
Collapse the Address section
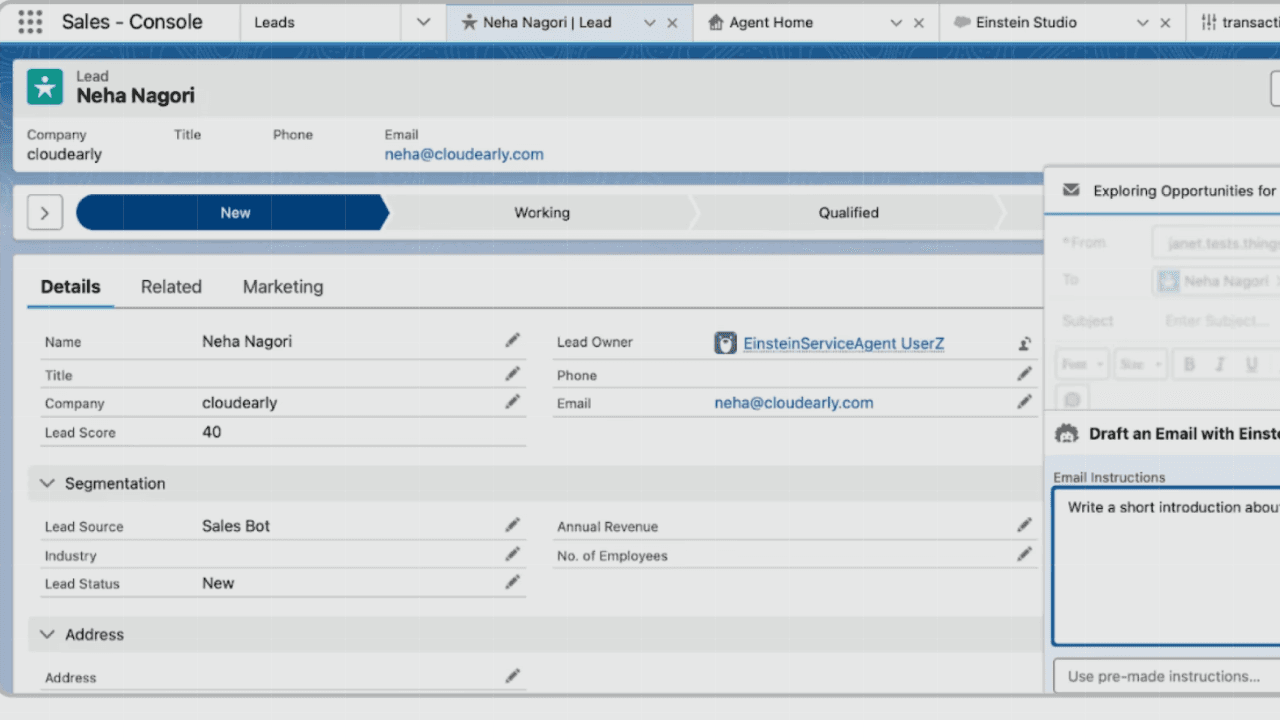click(x=47, y=634)
